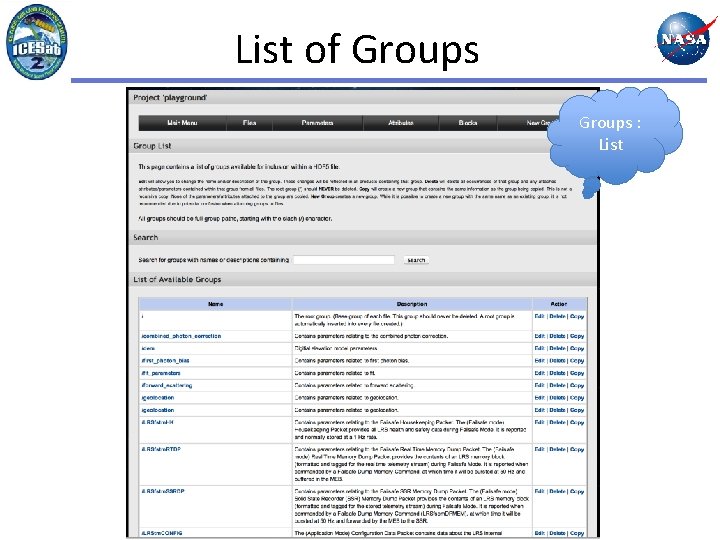The image size is (720, 540).
Task: Delete the LRSsmCONFIG group
Action: 557,533
